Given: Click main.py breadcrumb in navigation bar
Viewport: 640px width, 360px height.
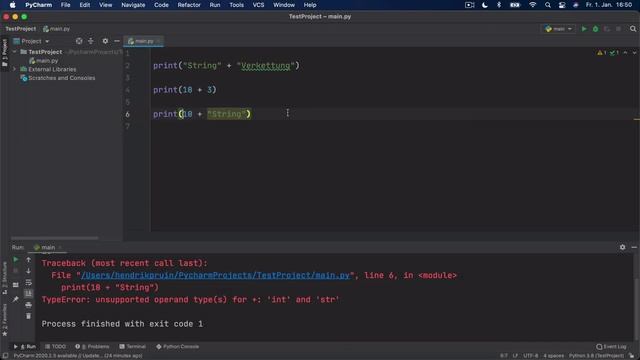Looking at the screenshot, I should [x=56, y=29].
